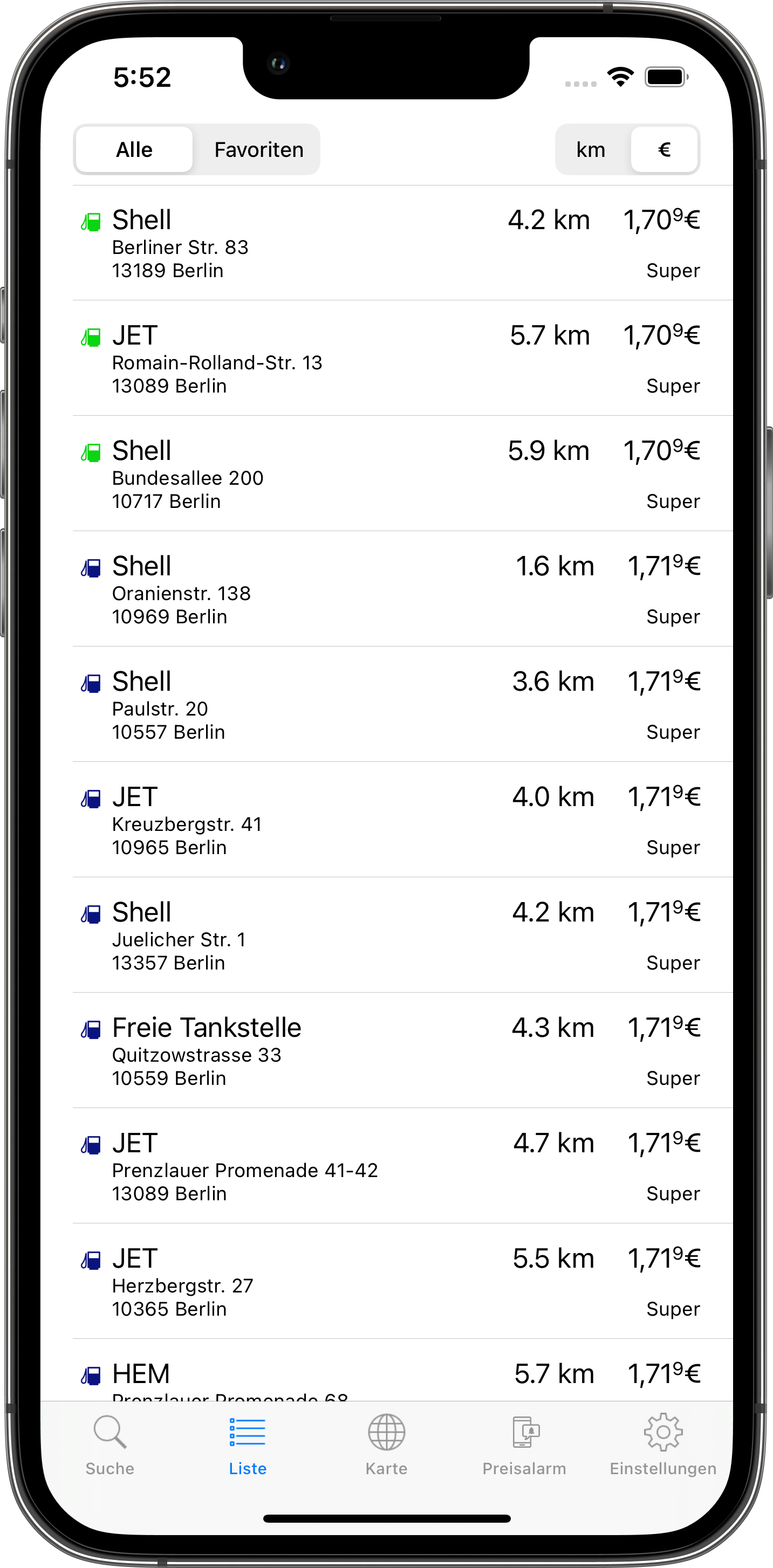Viewport: 773px width, 1568px height.
Task: Sort stations by km distance
Action: coord(591,150)
